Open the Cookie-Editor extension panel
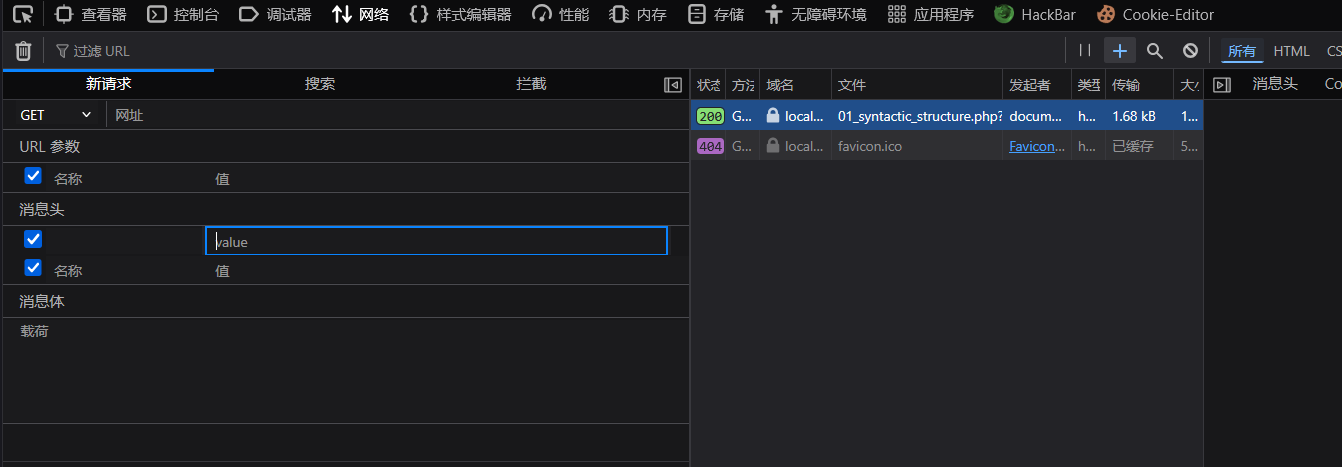 (x=1155, y=14)
